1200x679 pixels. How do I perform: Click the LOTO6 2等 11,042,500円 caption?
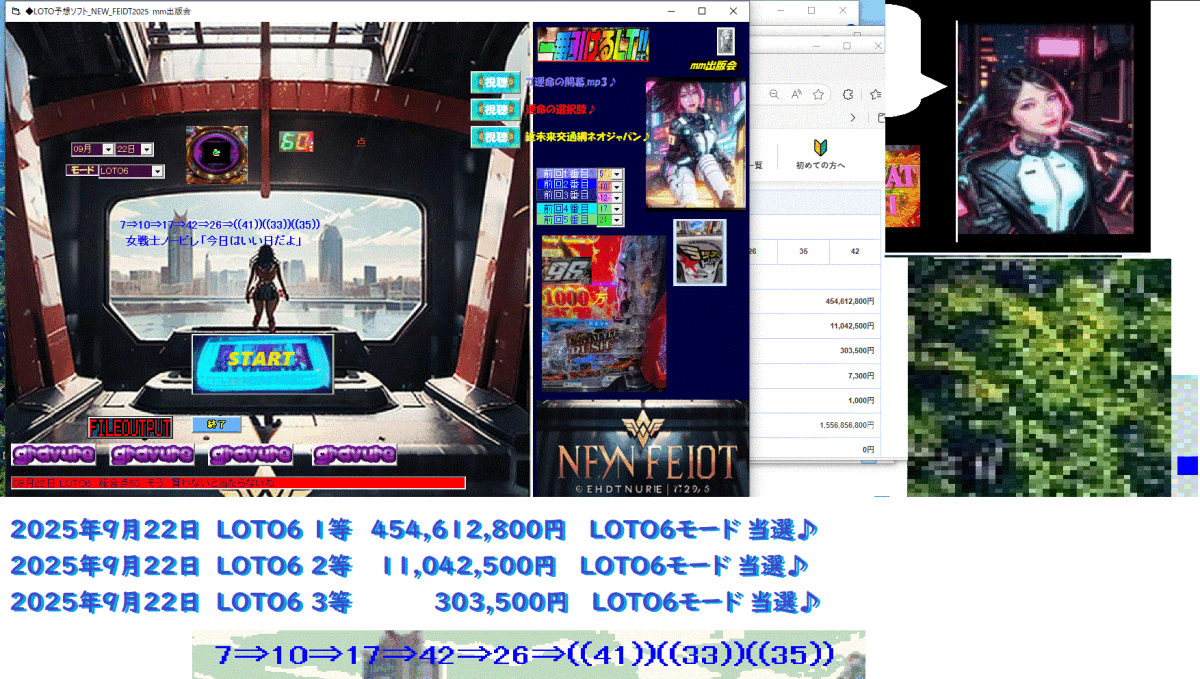coord(410,566)
